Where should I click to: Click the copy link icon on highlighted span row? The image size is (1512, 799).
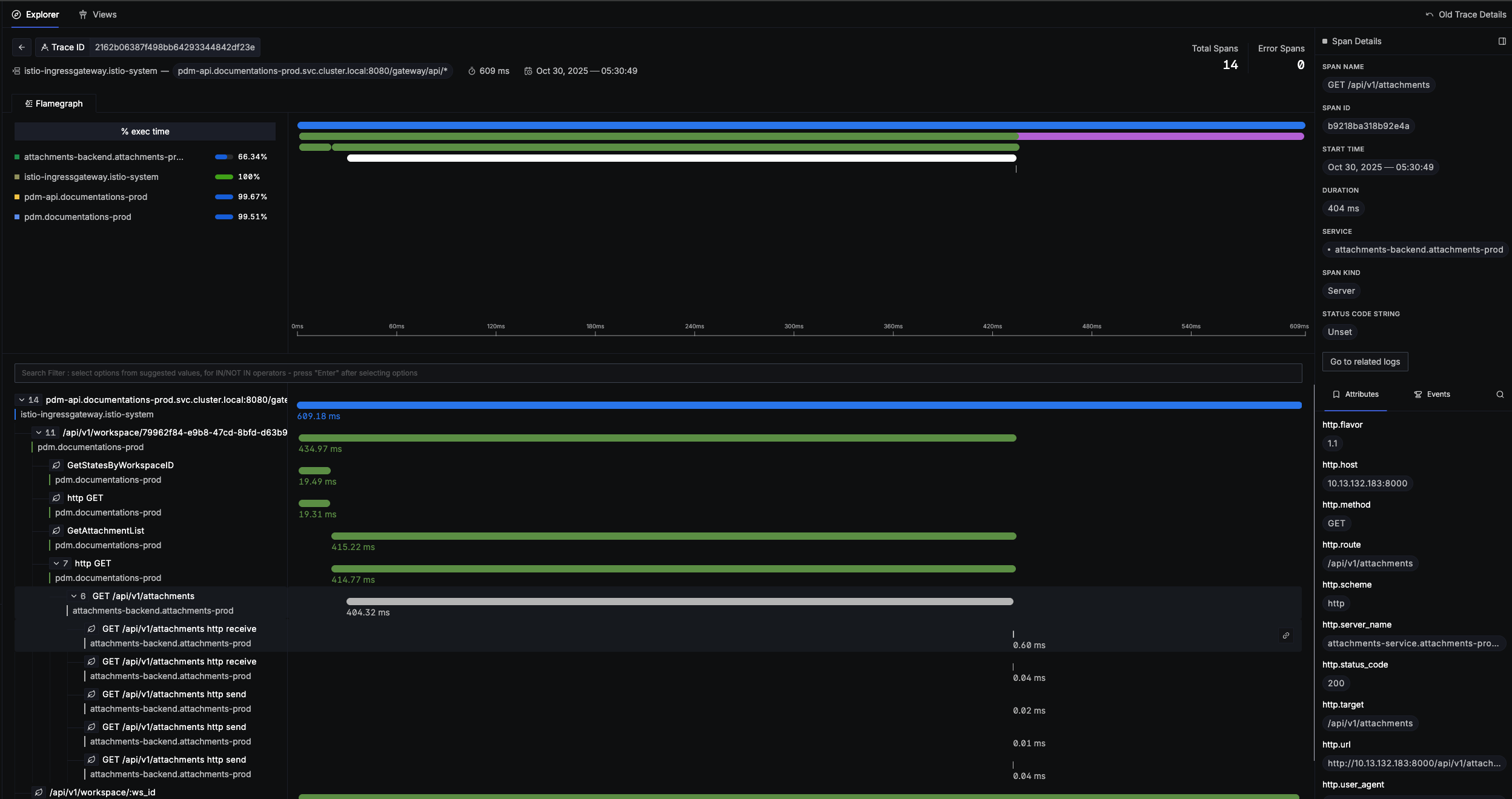(x=1286, y=635)
